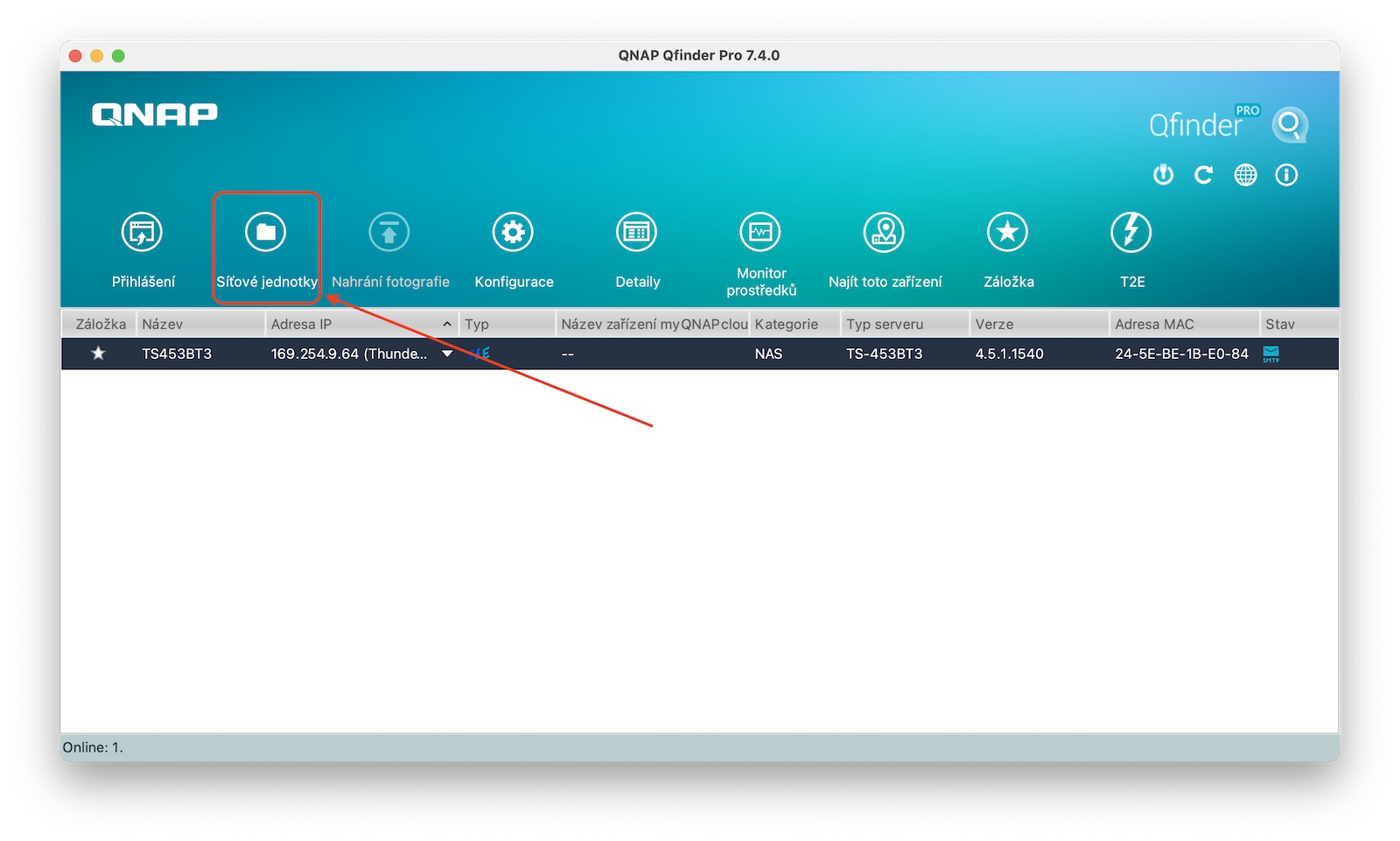Click the power icon under Qfinder logo
This screenshot has width=1400, height=841.
[x=1163, y=175]
